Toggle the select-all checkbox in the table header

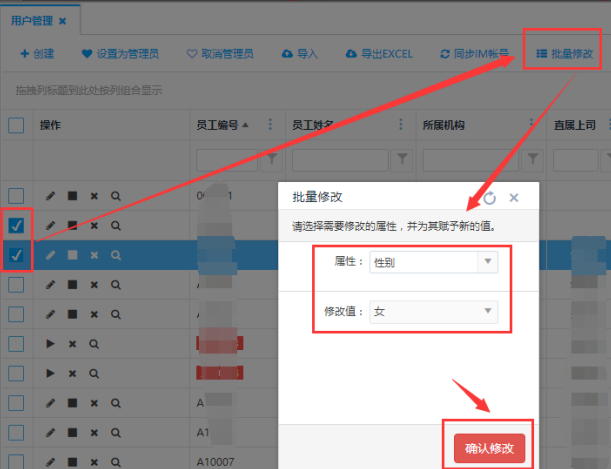(16, 125)
